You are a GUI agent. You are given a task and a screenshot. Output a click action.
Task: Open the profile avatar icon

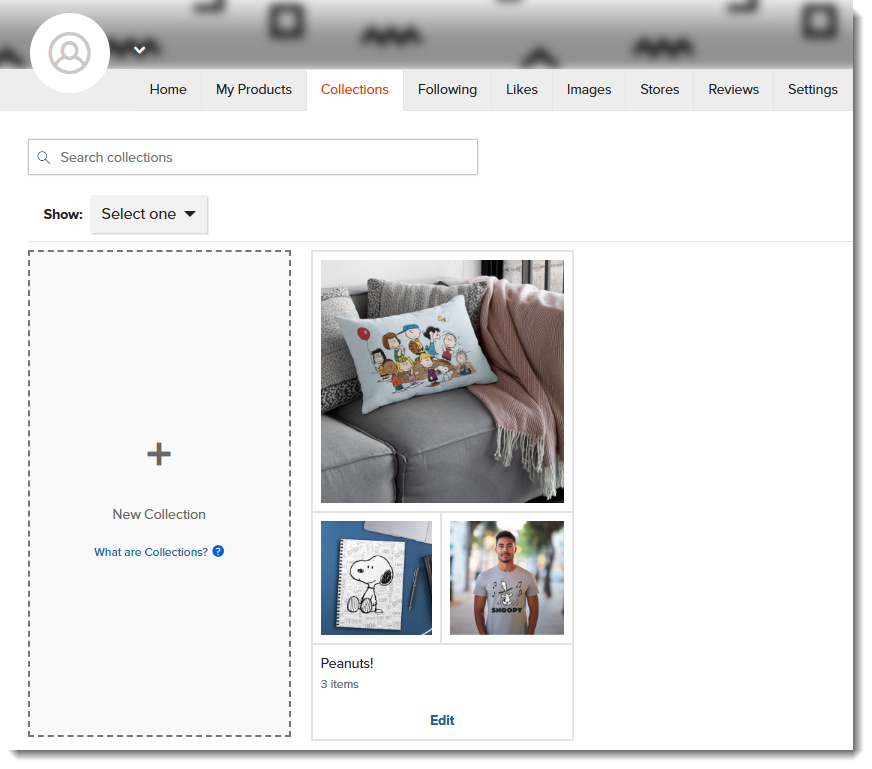click(70, 53)
